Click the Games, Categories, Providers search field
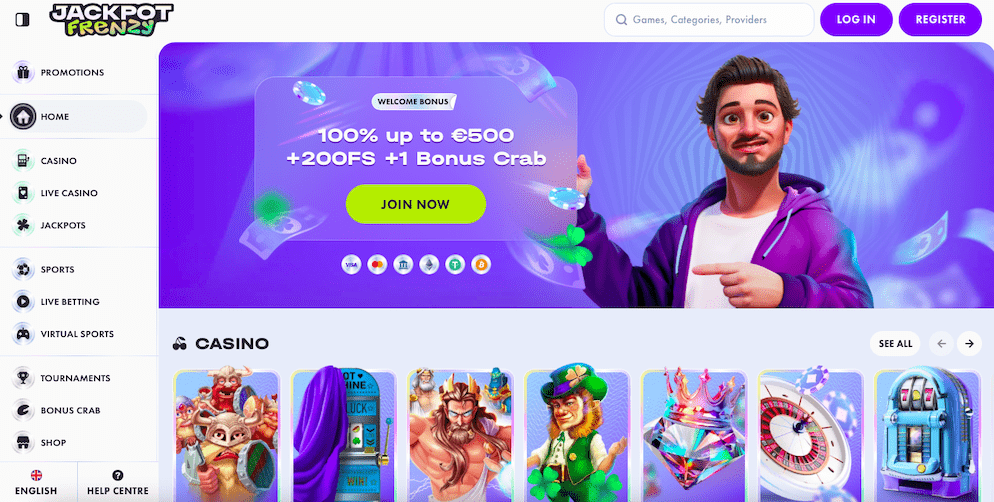994x502 pixels. [709, 20]
